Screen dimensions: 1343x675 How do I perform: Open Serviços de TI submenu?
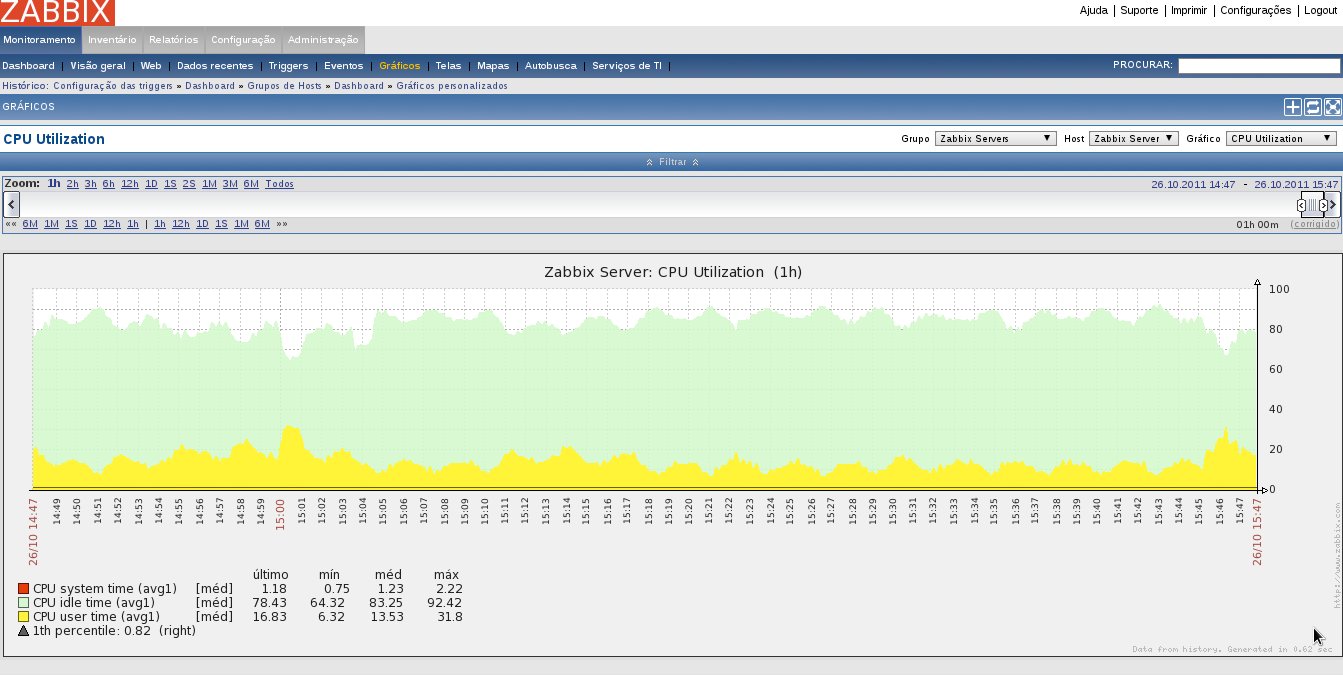(627, 66)
